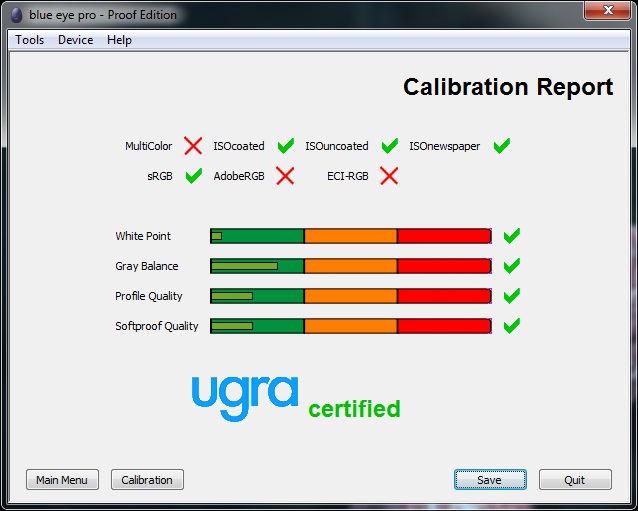Open the Tools menu
The height and width of the screenshot is (511, 638).
[x=29, y=40]
